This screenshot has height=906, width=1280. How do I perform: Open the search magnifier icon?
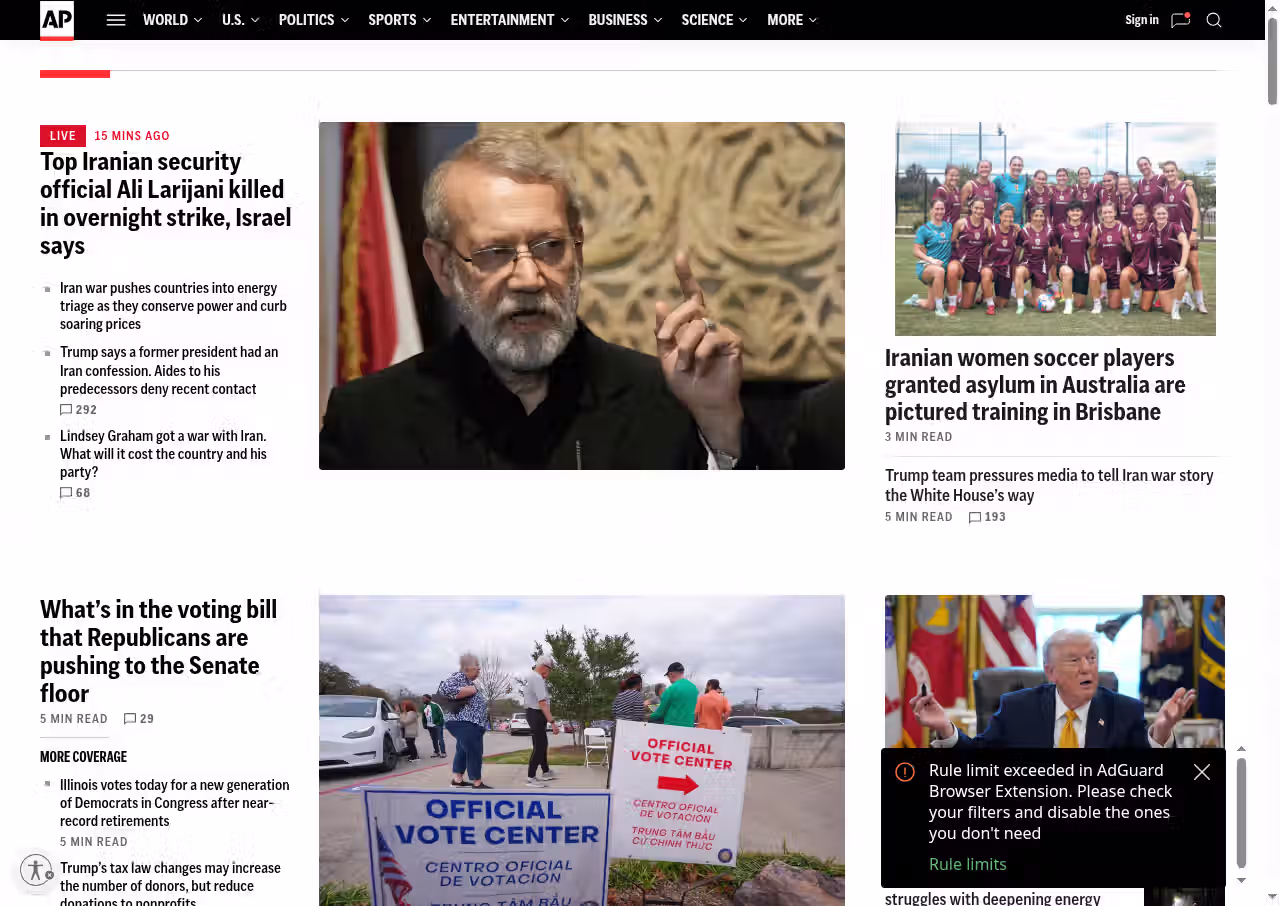click(1214, 20)
